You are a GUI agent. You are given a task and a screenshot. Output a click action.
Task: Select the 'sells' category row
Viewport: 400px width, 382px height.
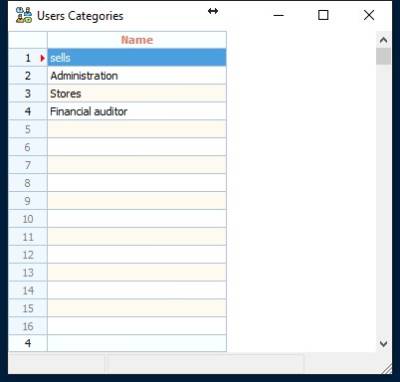point(137,58)
